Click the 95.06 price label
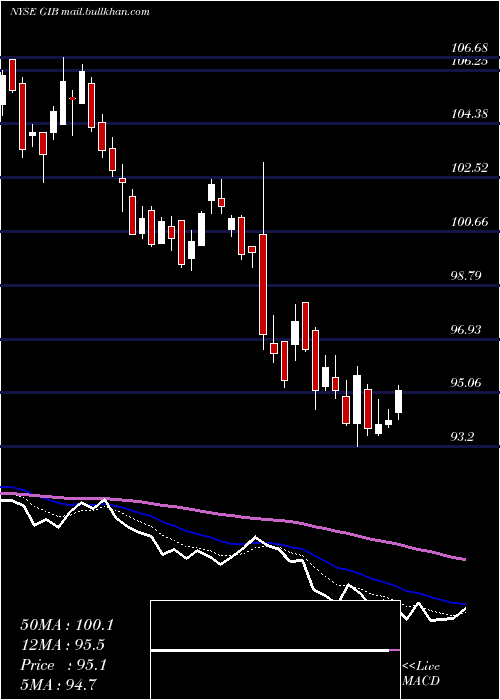Viewport: 500px width, 700px height. [466, 383]
